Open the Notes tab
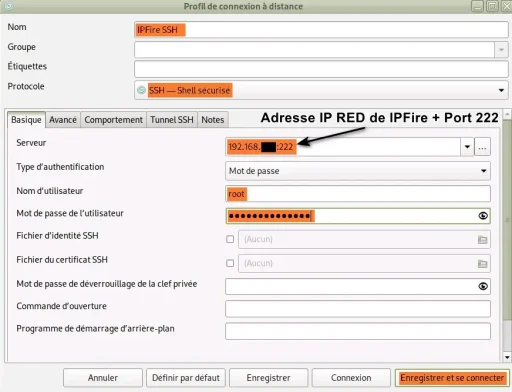This screenshot has width=512, height=392. (213, 120)
